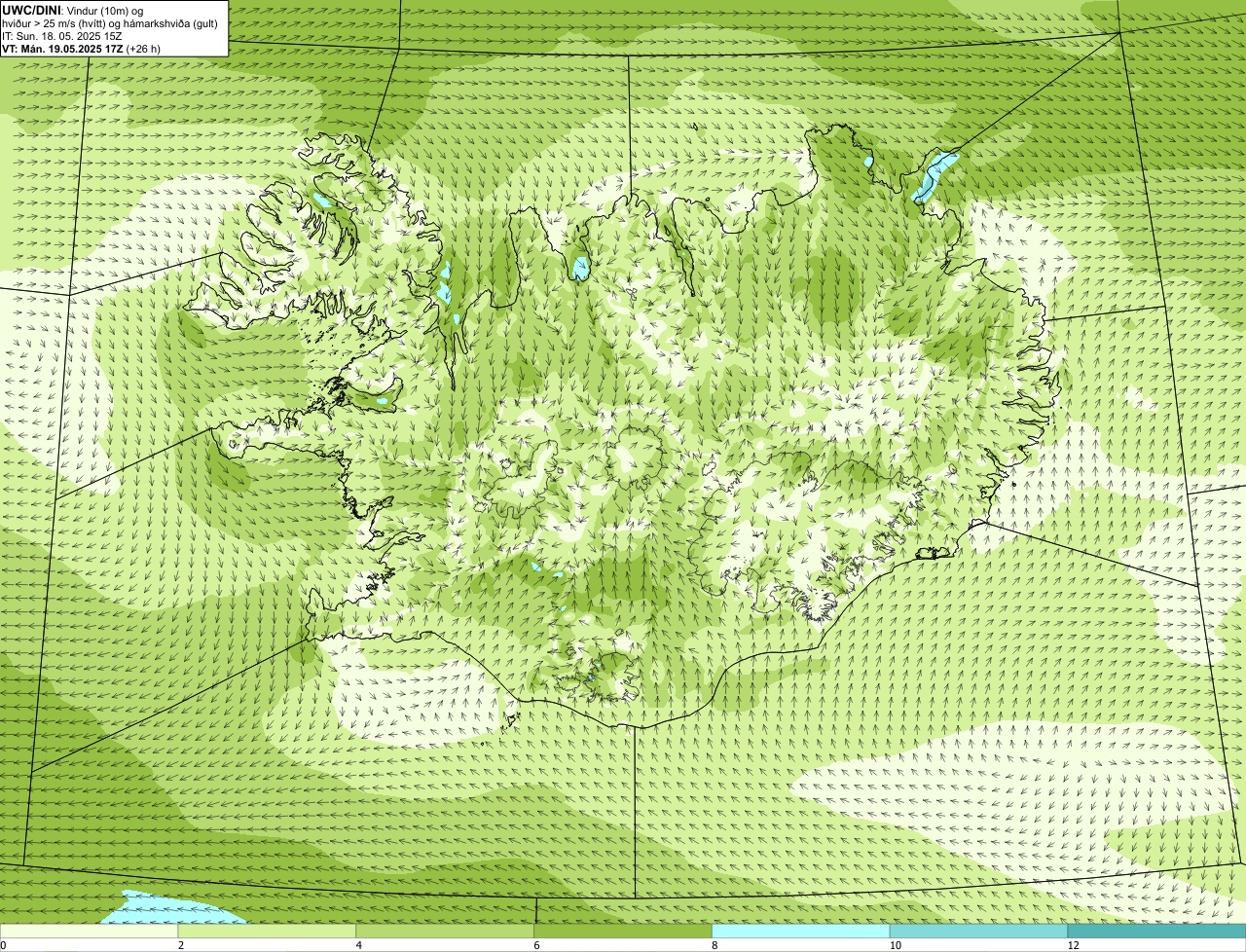The image size is (1246, 952).
Task: Click the "0" tick label on the color scale
Action: (x=4, y=945)
